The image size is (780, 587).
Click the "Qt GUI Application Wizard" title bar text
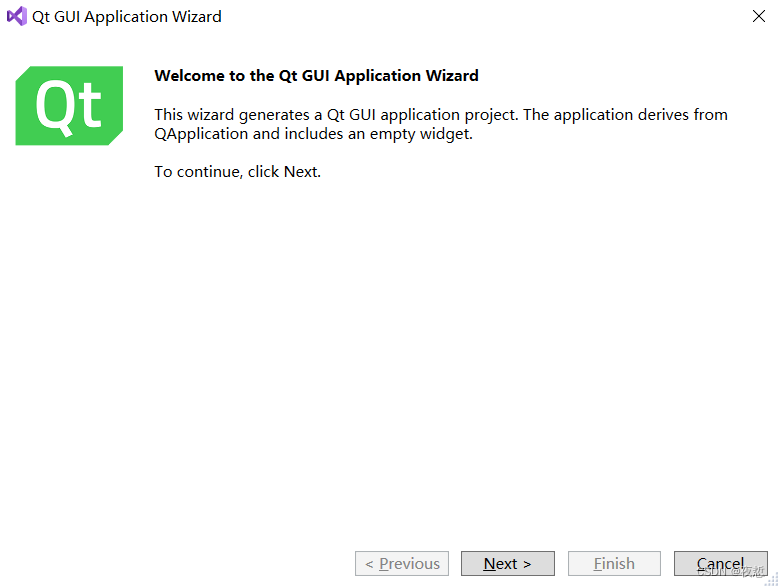[127, 16]
